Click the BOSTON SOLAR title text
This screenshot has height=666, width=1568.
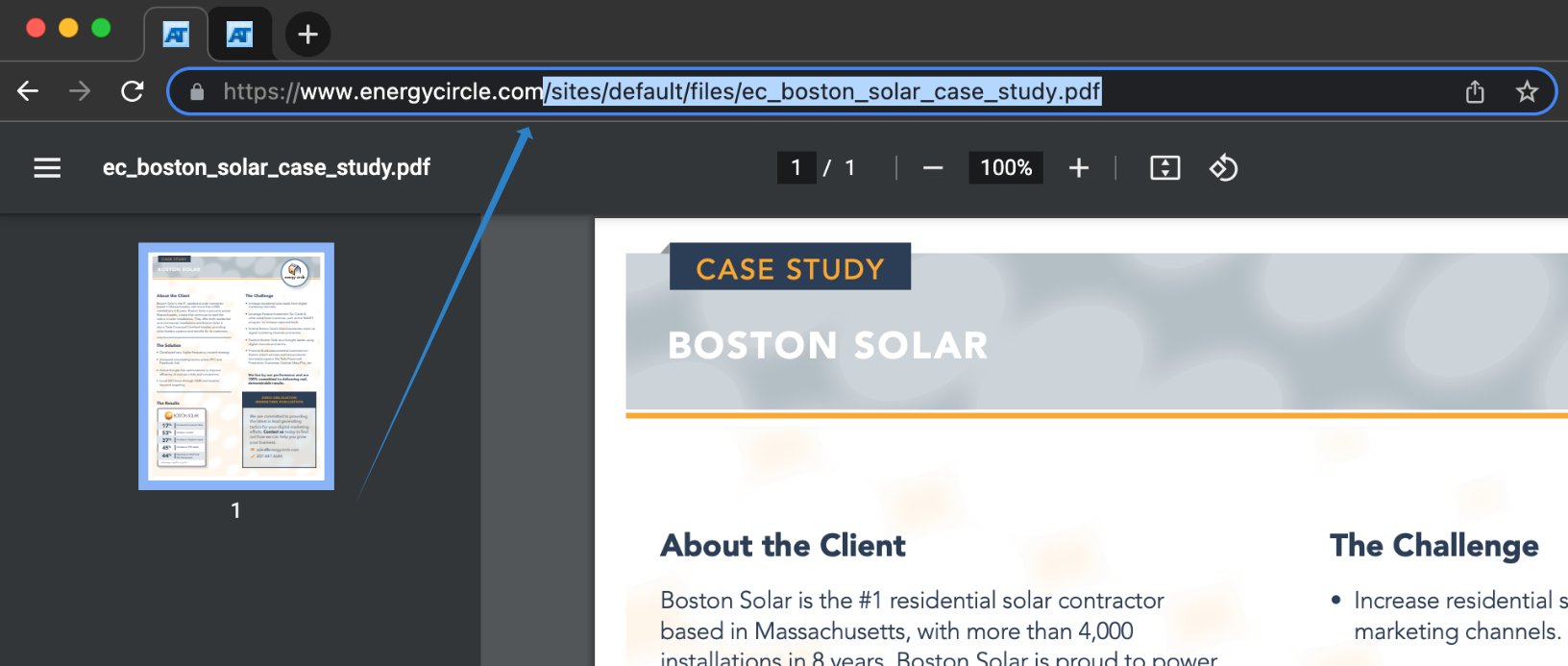pos(828,345)
